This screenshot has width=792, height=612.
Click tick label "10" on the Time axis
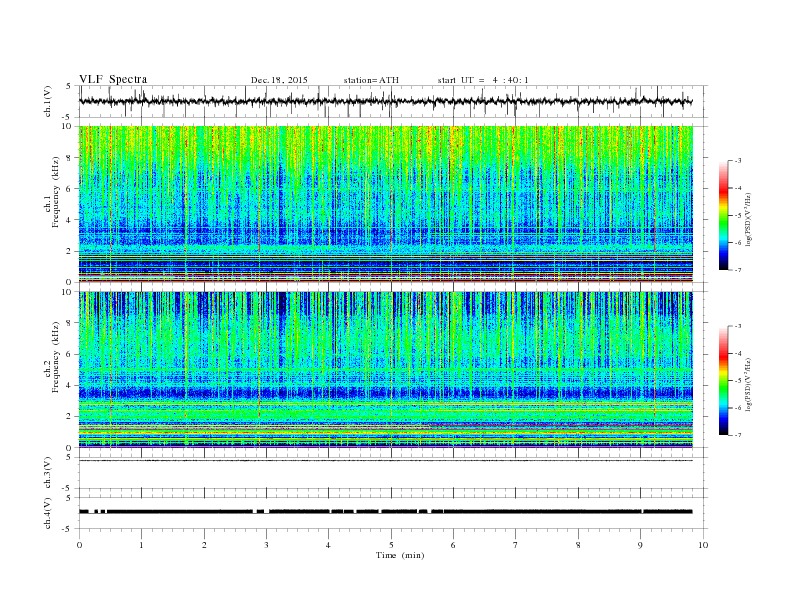pos(703,545)
